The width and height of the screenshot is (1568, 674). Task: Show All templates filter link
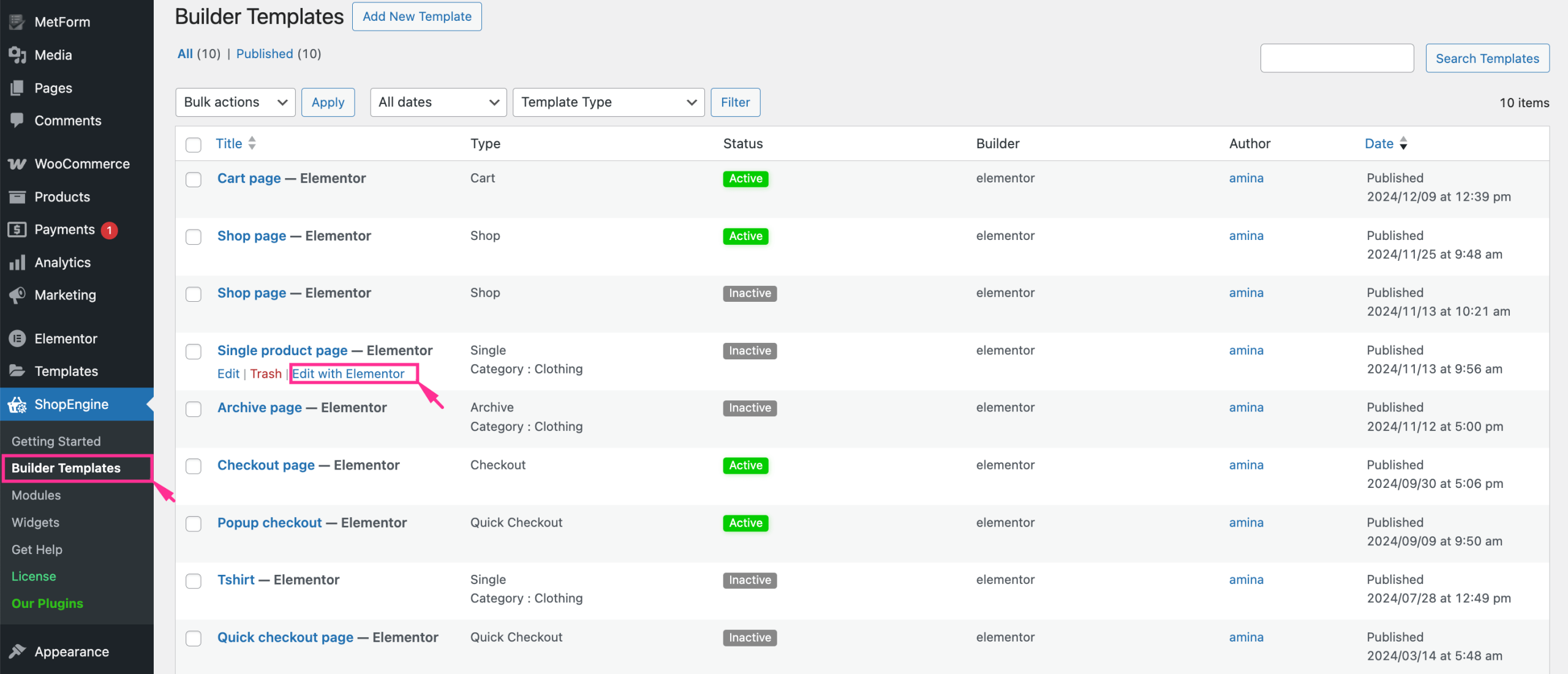[185, 54]
